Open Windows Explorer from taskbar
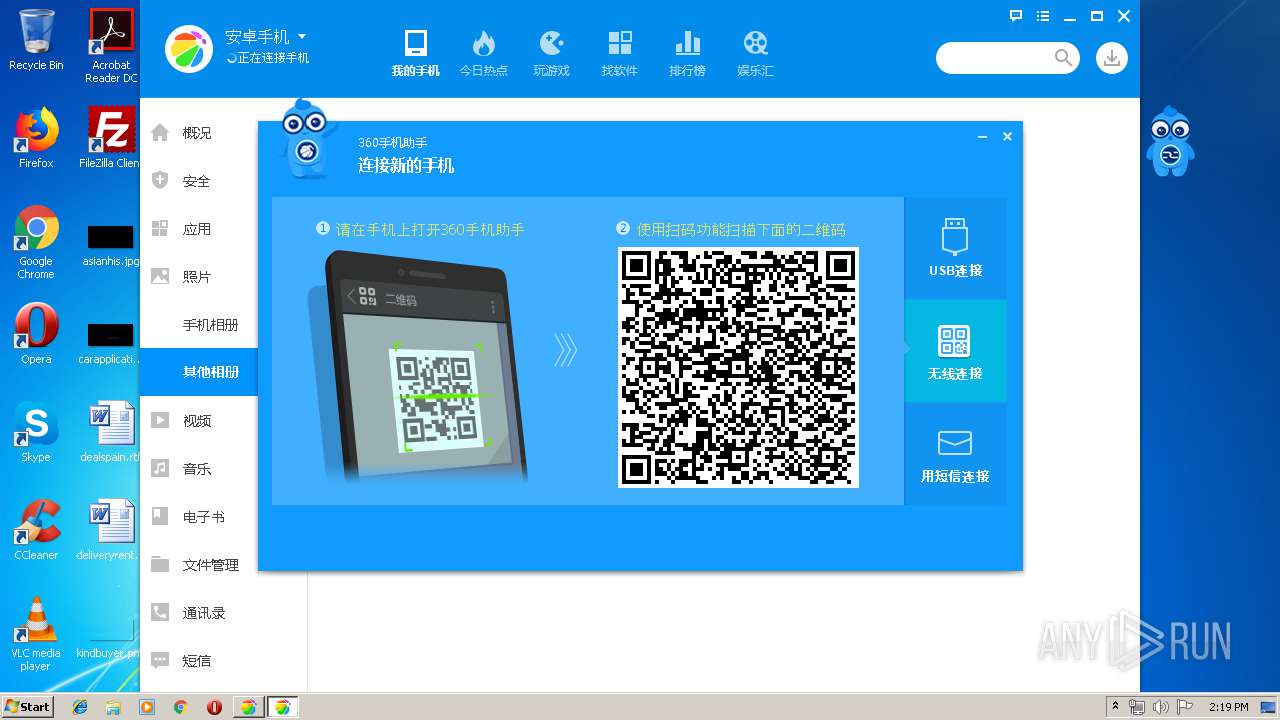This screenshot has width=1280, height=720. [x=113, y=707]
